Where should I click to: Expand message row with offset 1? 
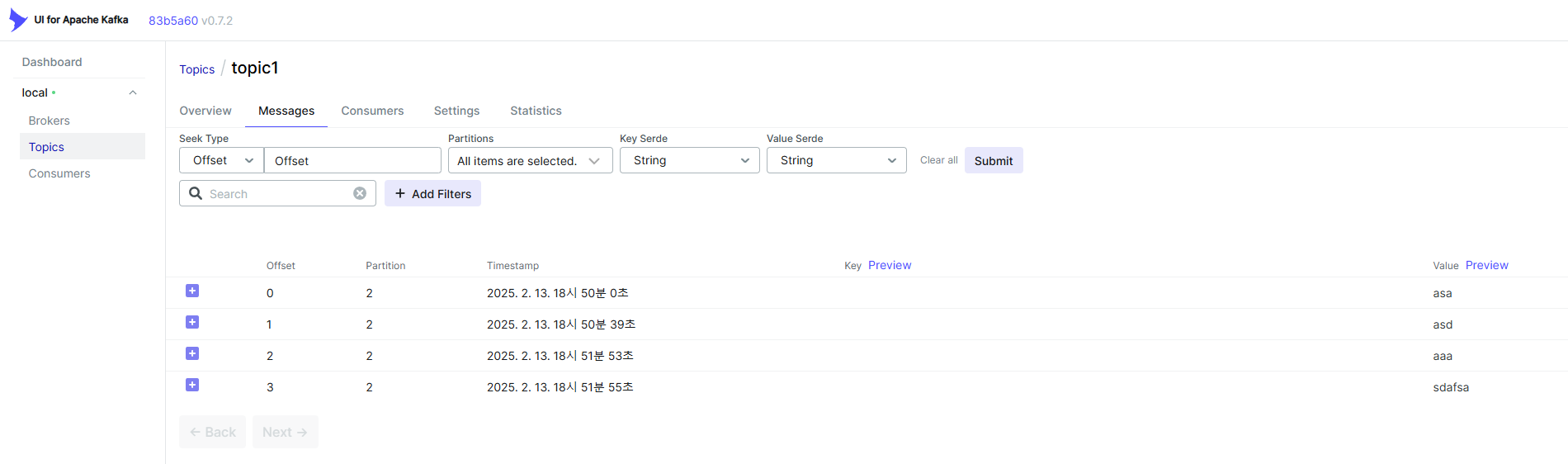point(192,322)
